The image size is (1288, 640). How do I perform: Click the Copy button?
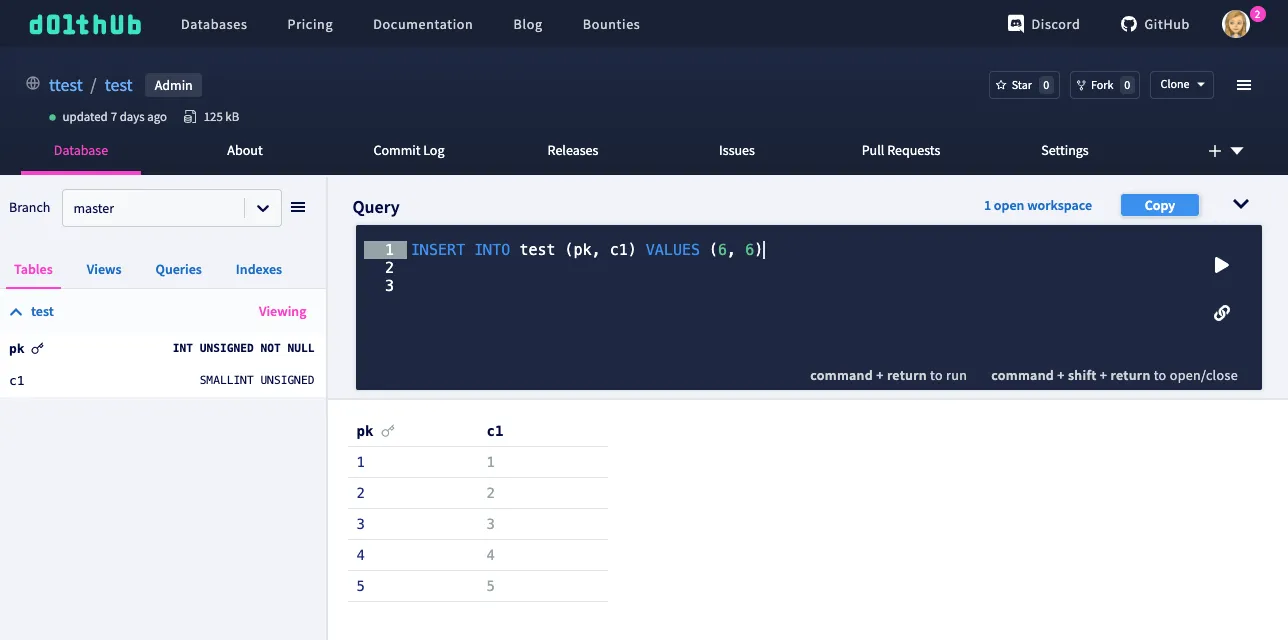1159,204
